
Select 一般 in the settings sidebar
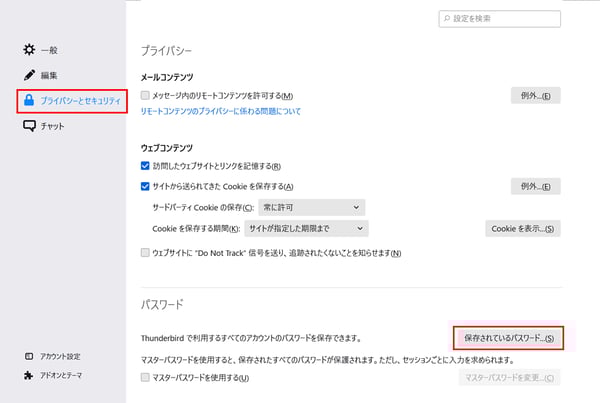48,49
